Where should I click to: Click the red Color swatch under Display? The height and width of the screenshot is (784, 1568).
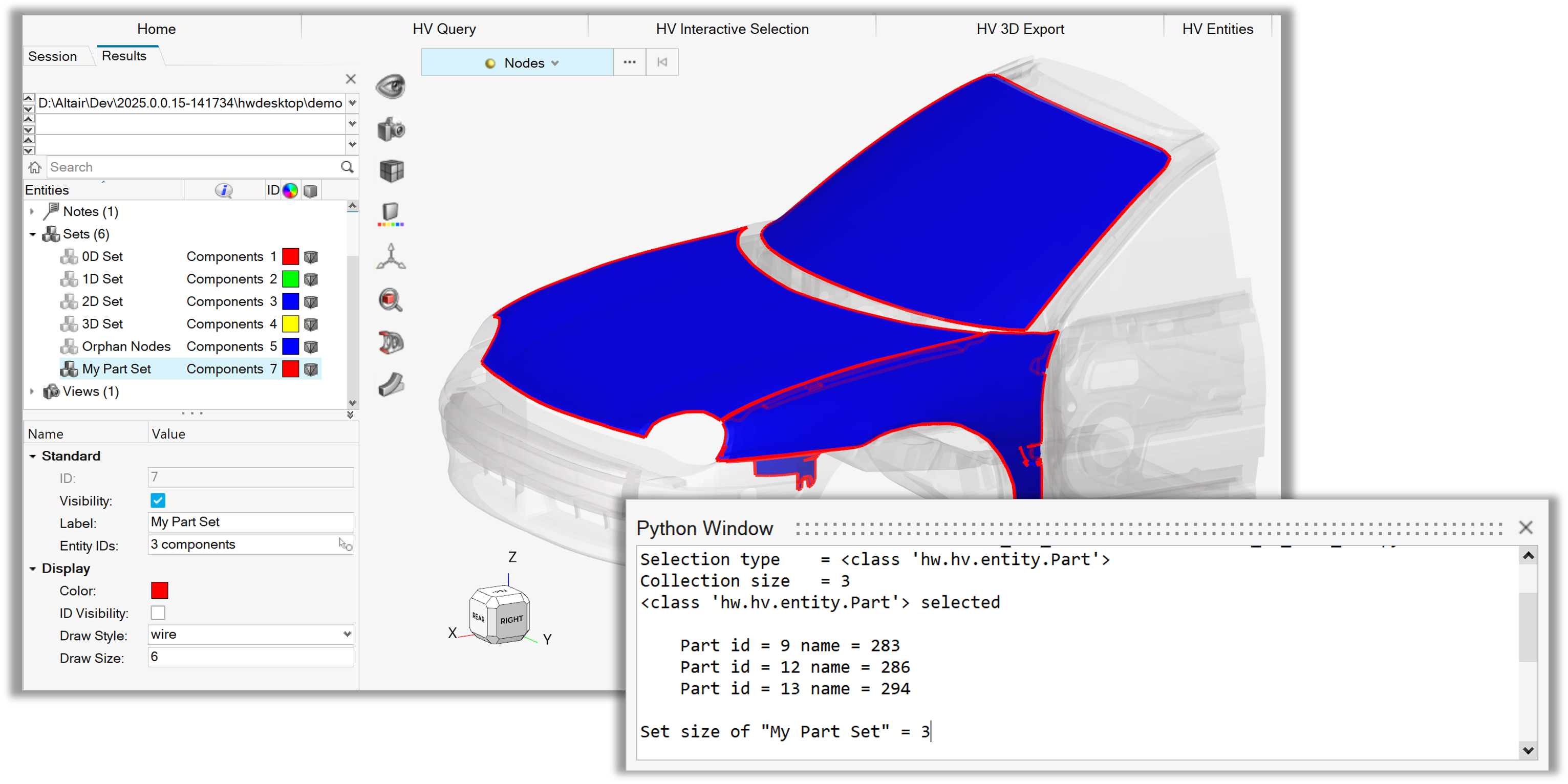click(160, 591)
